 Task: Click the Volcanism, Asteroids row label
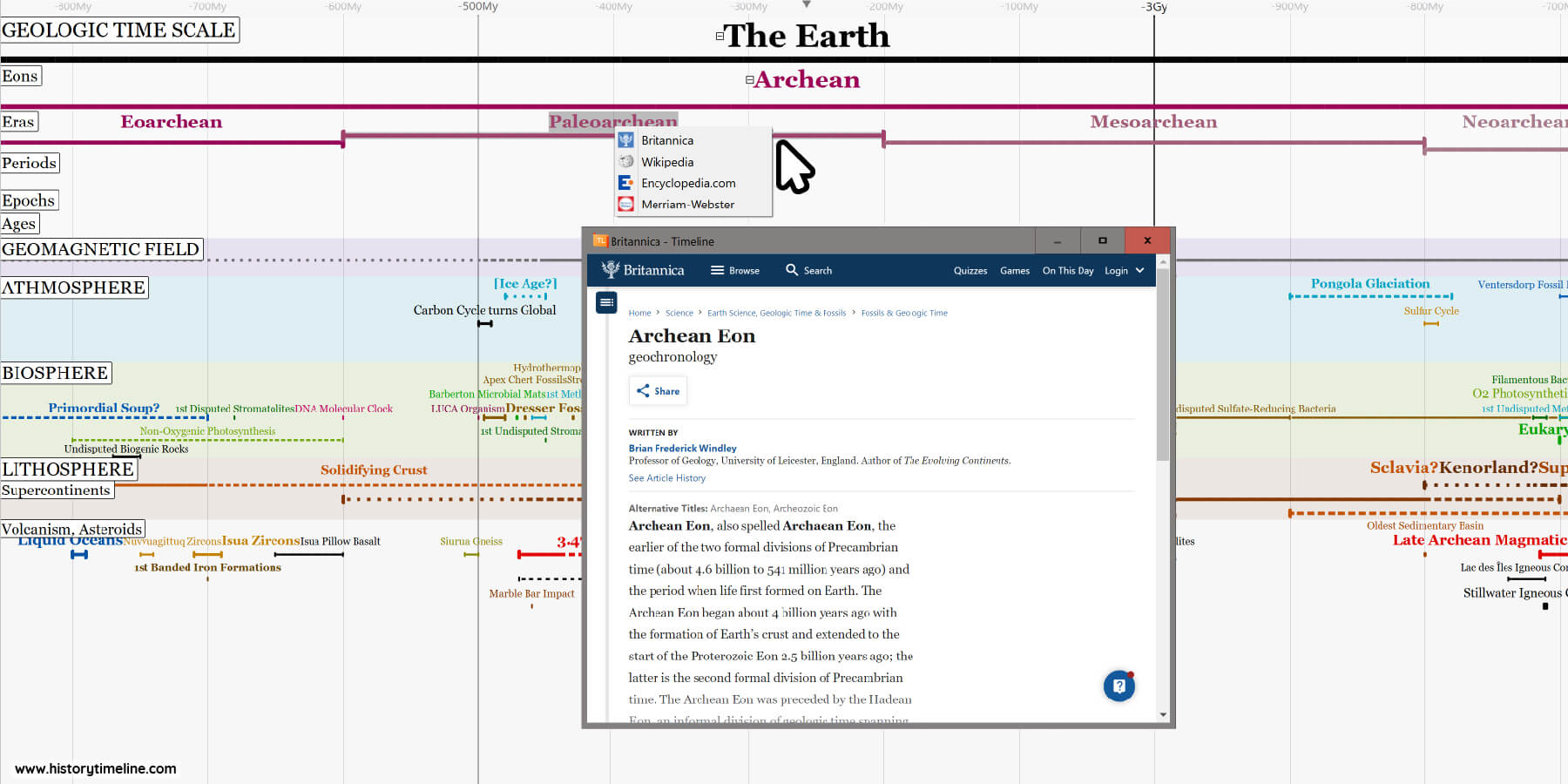click(72, 529)
